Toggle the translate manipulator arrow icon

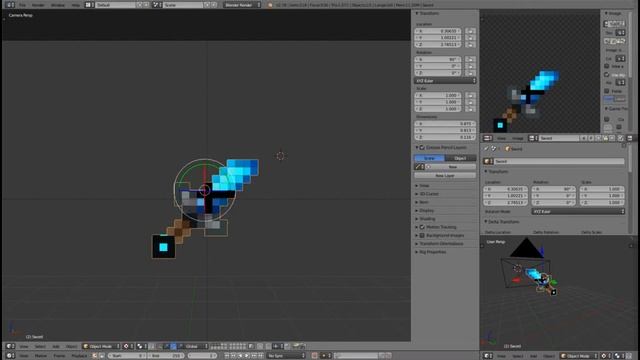point(166,346)
